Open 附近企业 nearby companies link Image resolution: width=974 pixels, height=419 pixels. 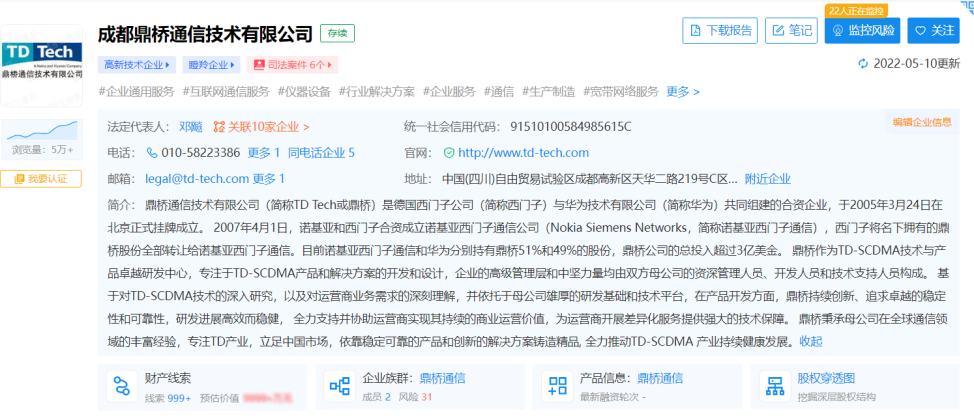click(x=768, y=179)
